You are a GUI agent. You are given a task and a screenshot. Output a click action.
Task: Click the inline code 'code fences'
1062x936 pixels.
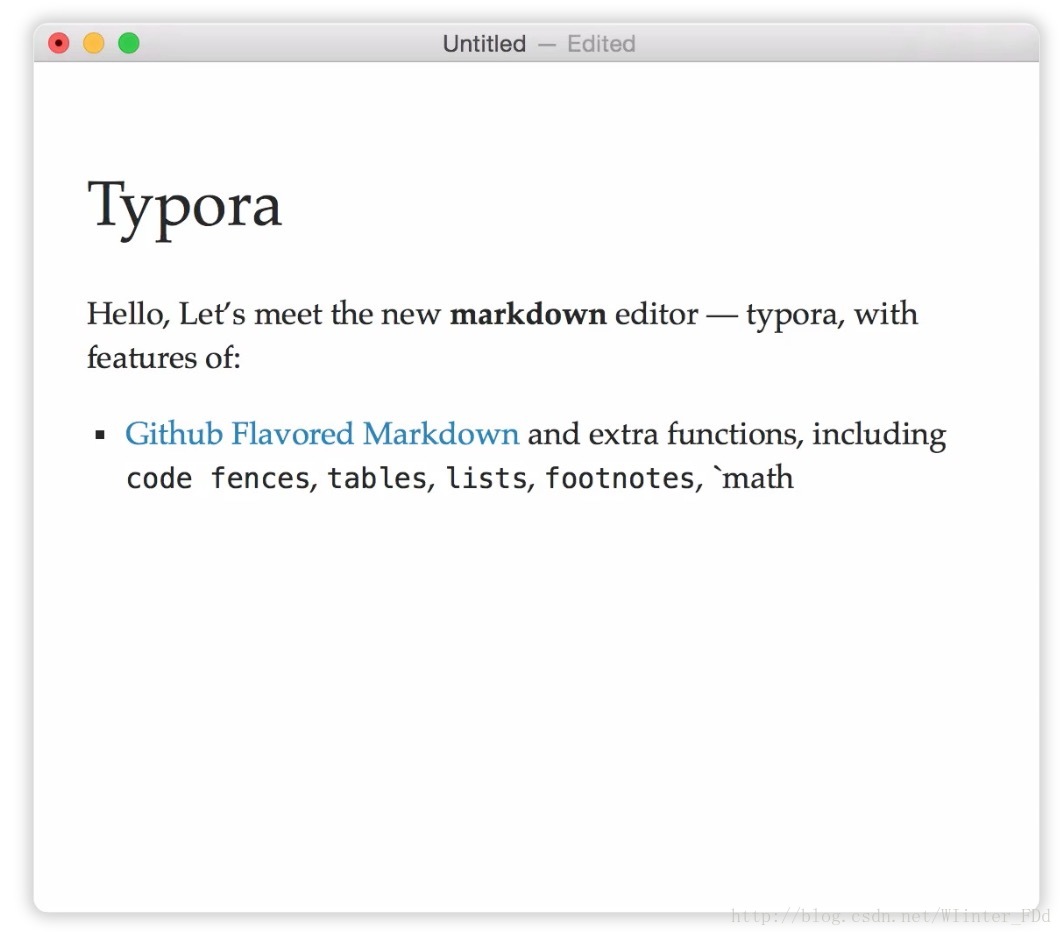coord(218,478)
